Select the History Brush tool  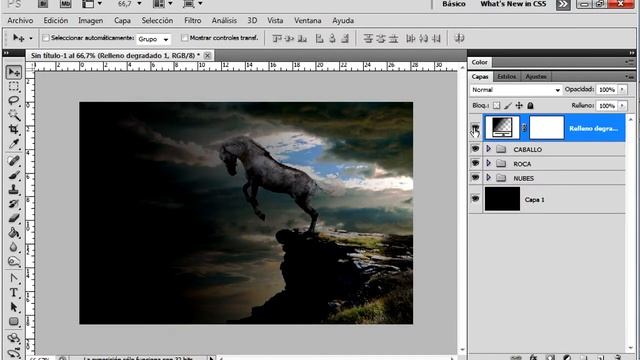14,204
